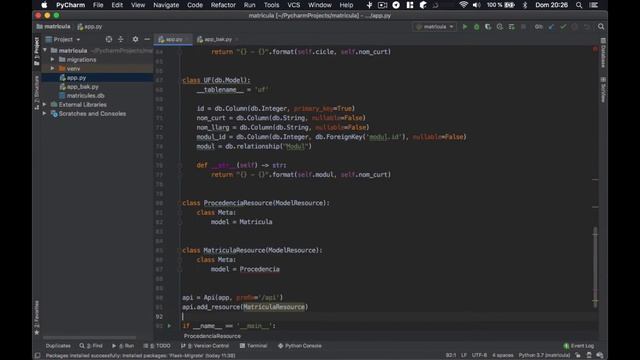Click the matricula breadcrumb in navigation bar
Image resolution: width=640 pixels, height=360 pixels.
pos(53,27)
